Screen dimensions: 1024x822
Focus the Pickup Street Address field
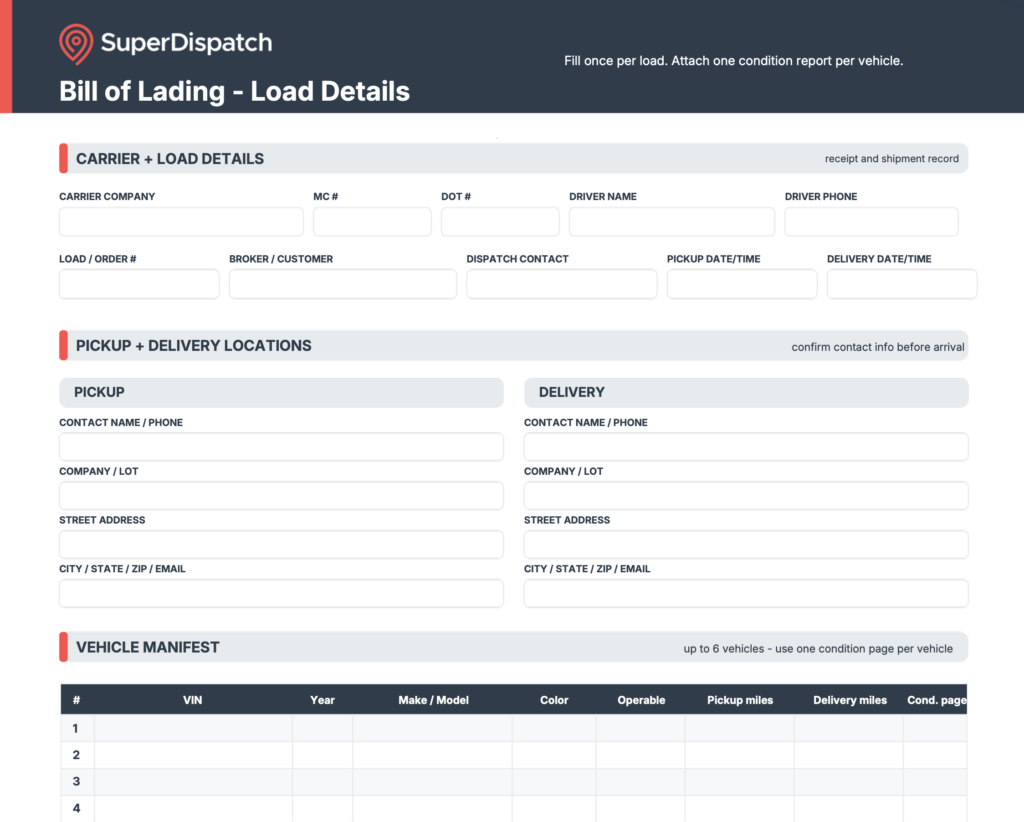[x=281, y=545]
